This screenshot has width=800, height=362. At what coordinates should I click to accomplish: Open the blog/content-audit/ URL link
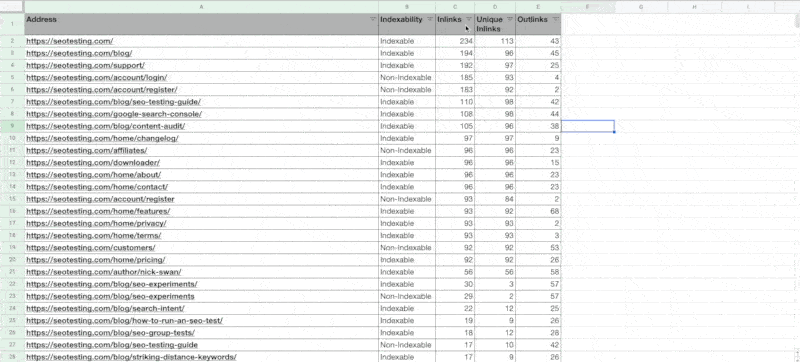click(106, 126)
